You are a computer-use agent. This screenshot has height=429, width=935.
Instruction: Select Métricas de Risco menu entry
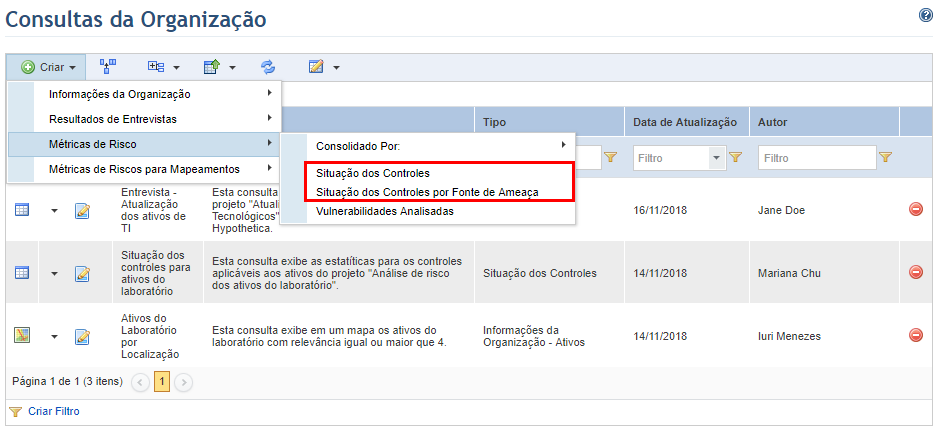pos(144,144)
